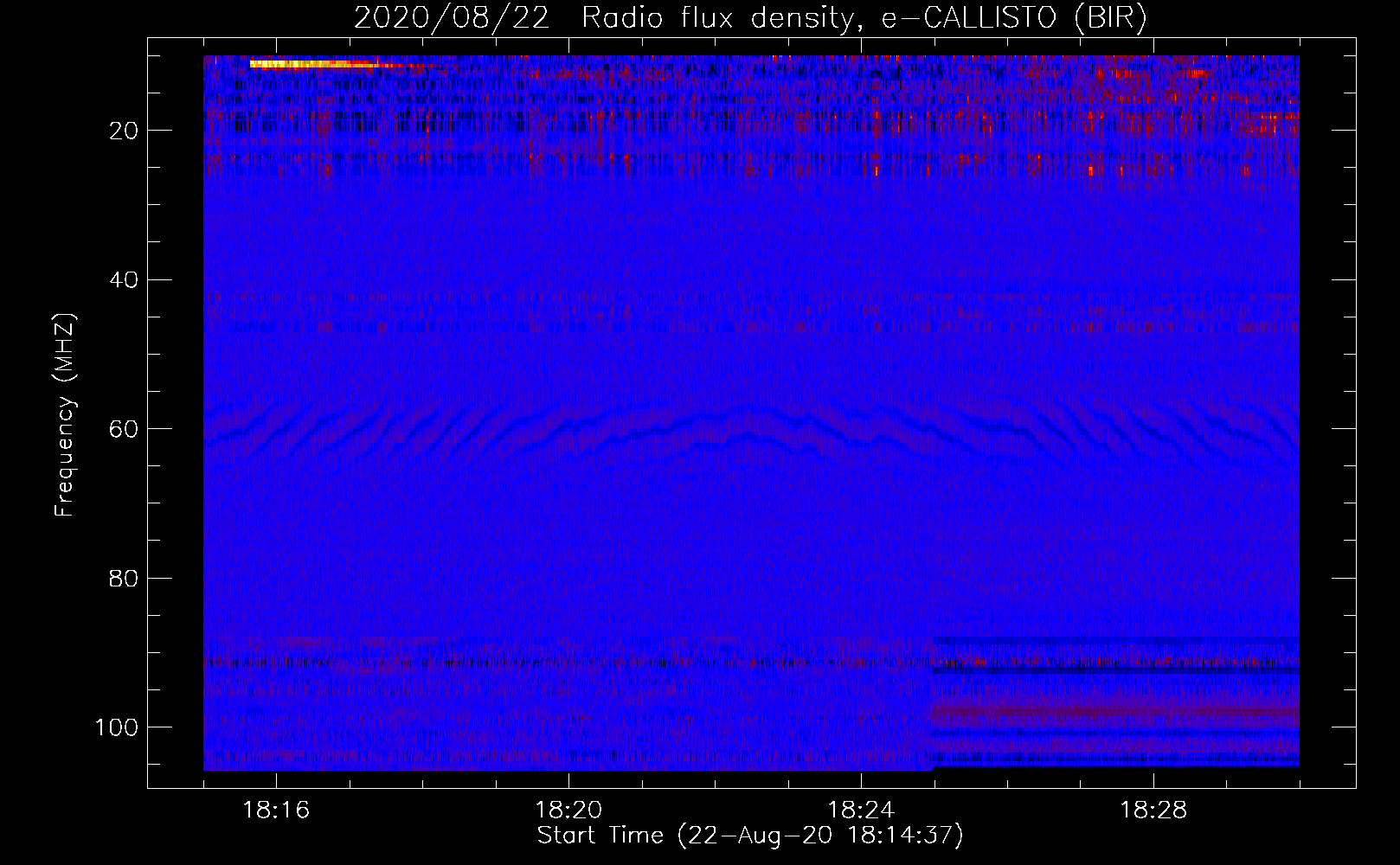
Task: Click the 18:24 time tick label
Action: coord(861,811)
